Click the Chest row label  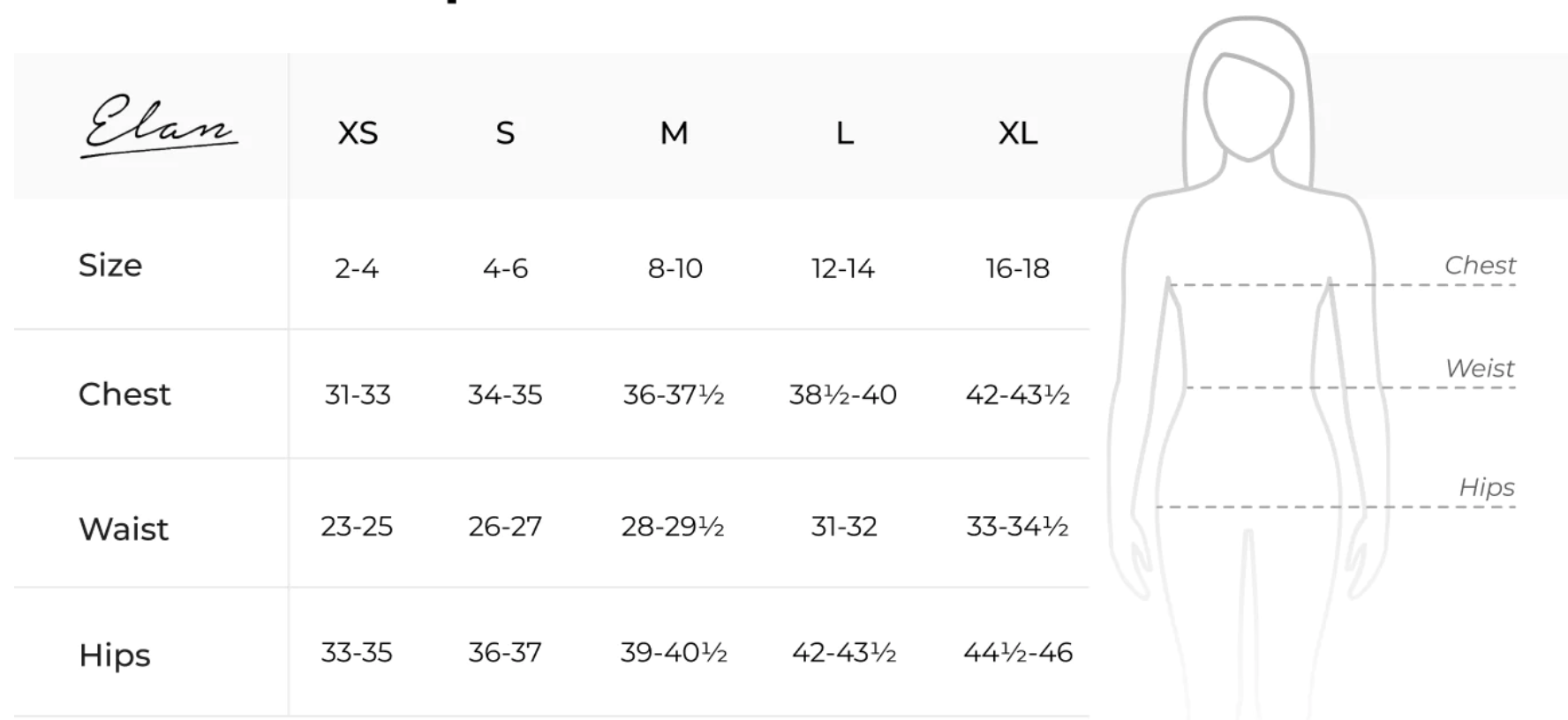124,394
